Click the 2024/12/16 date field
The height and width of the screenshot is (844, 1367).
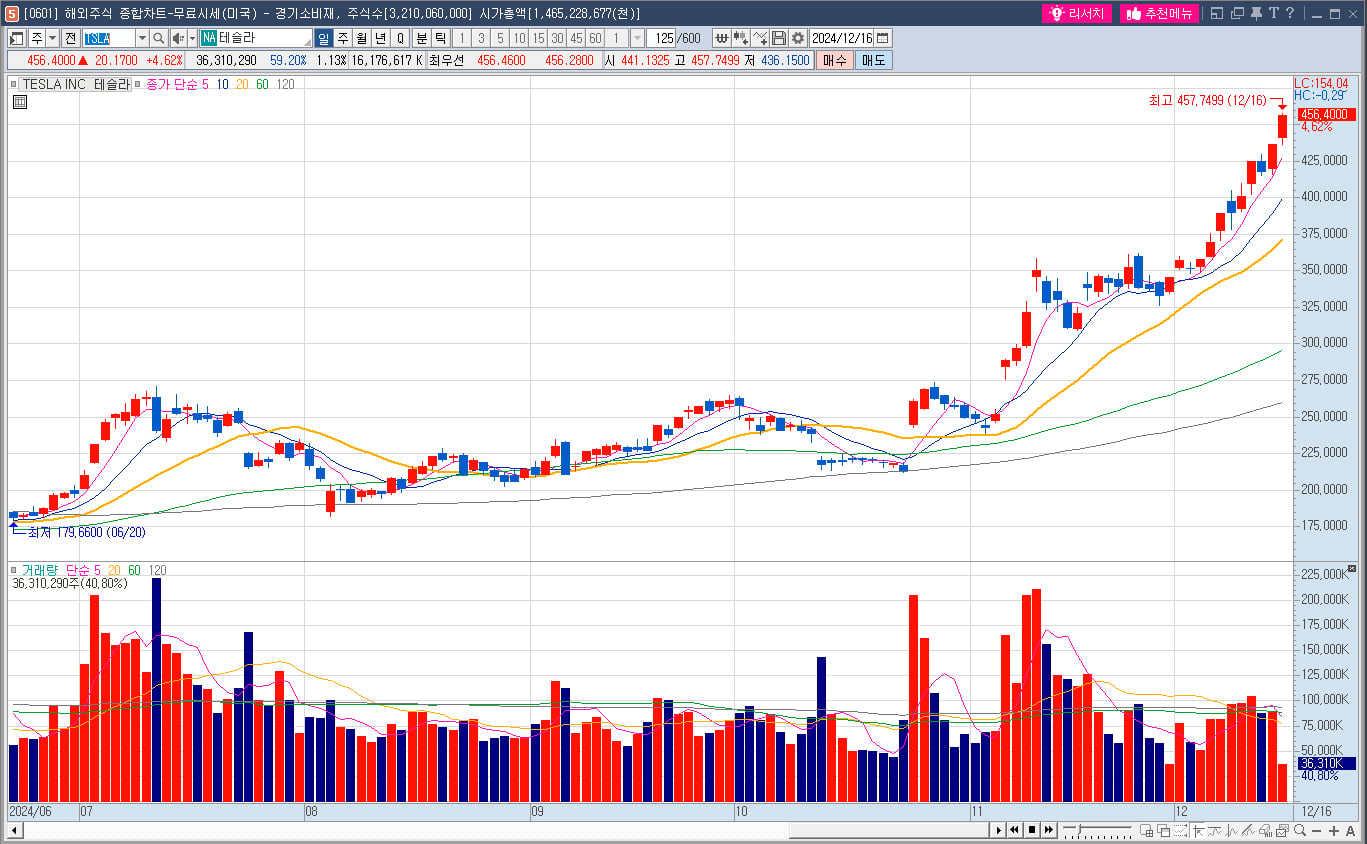tap(841, 38)
